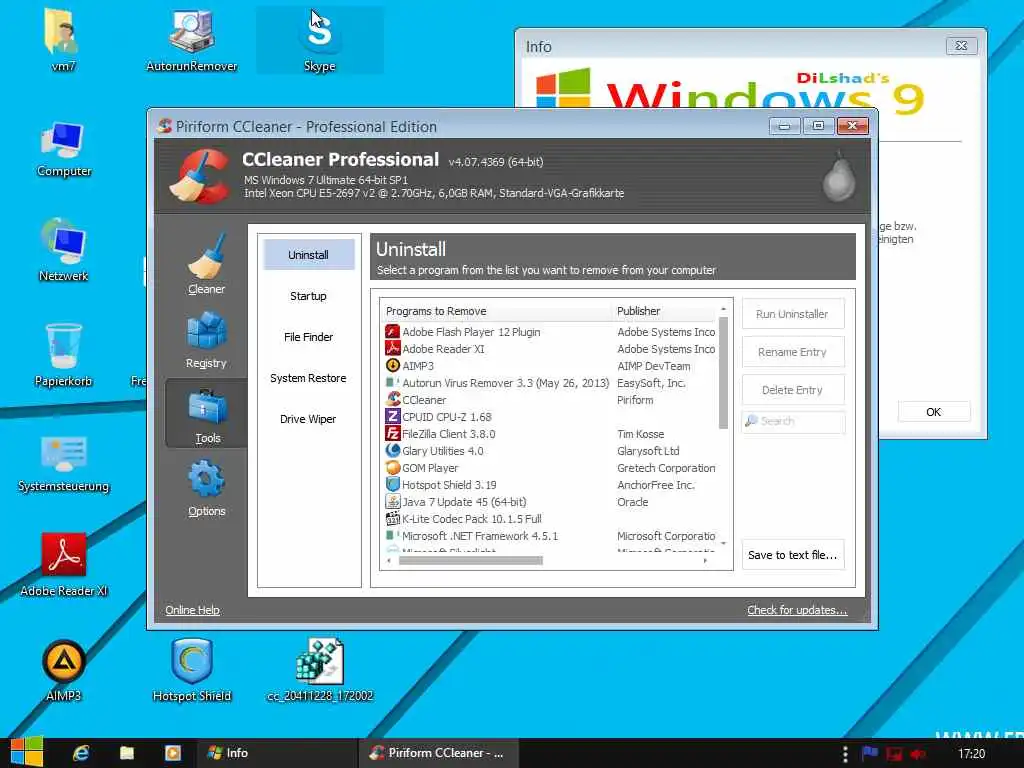The height and width of the screenshot is (768, 1024).
Task: Click the Windows Start button
Action: click(x=27, y=752)
